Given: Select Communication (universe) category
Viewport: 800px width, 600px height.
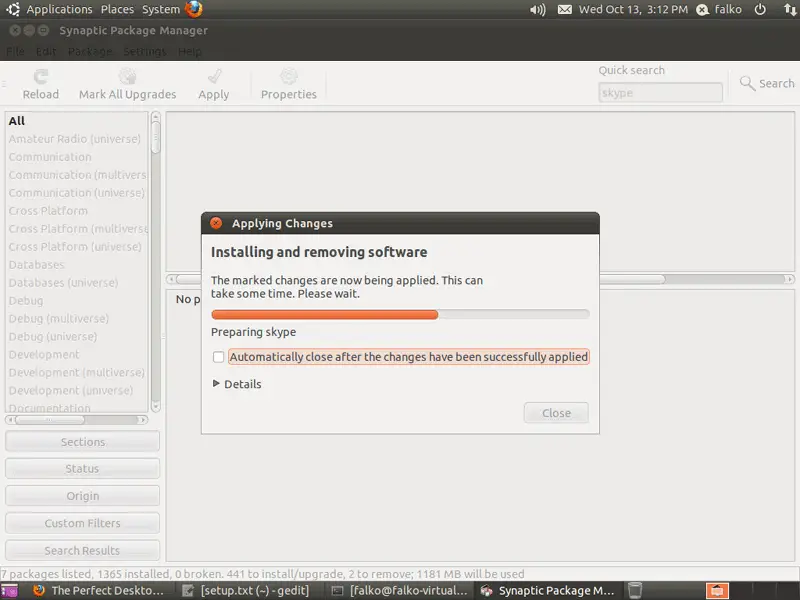Looking at the screenshot, I should [x=77, y=193].
